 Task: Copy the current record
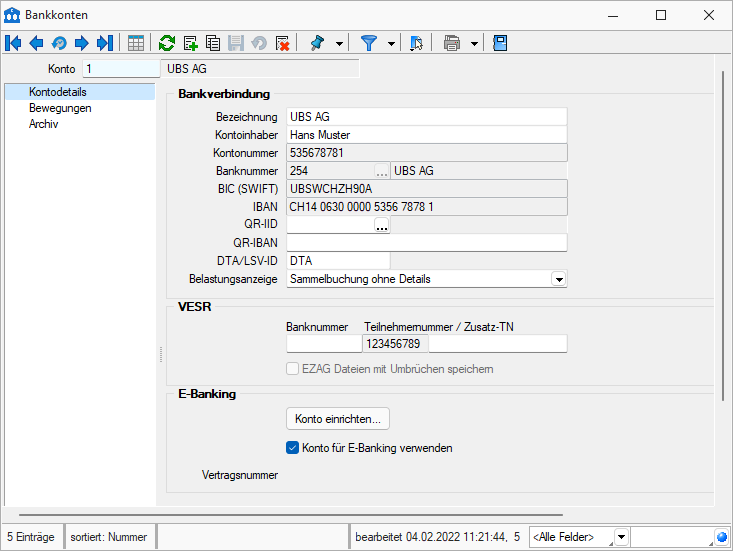pyautogui.click(x=213, y=43)
